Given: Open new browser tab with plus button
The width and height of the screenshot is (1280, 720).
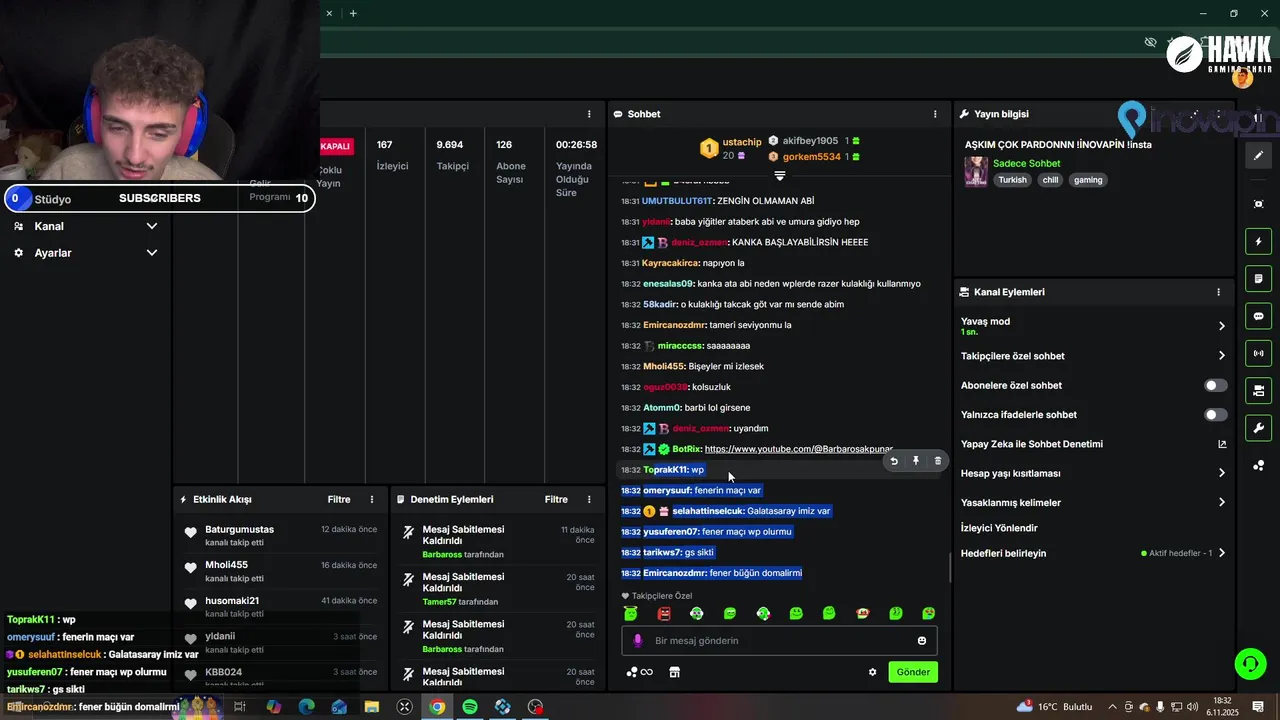Looking at the screenshot, I should (353, 13).
